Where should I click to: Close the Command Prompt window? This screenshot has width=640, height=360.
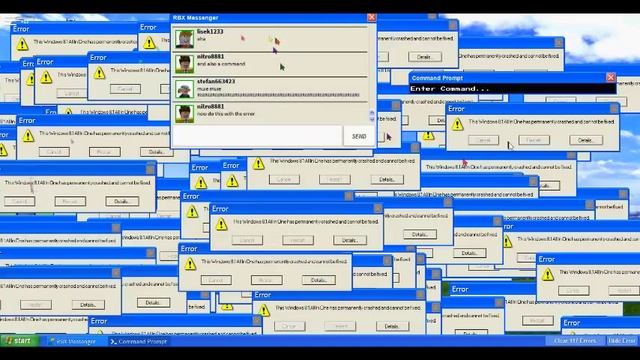(611, 77)
